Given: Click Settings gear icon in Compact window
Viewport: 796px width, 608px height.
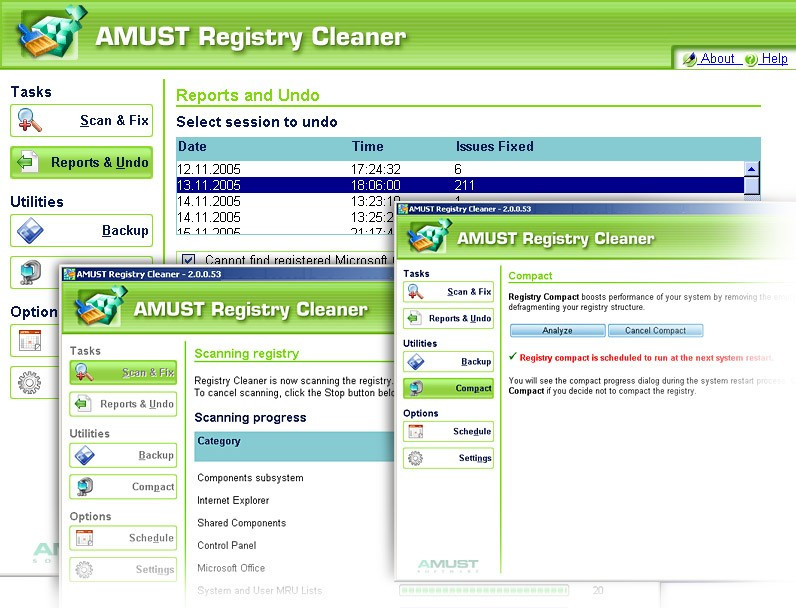Looking at the screenshot, I should click(415, 458).
